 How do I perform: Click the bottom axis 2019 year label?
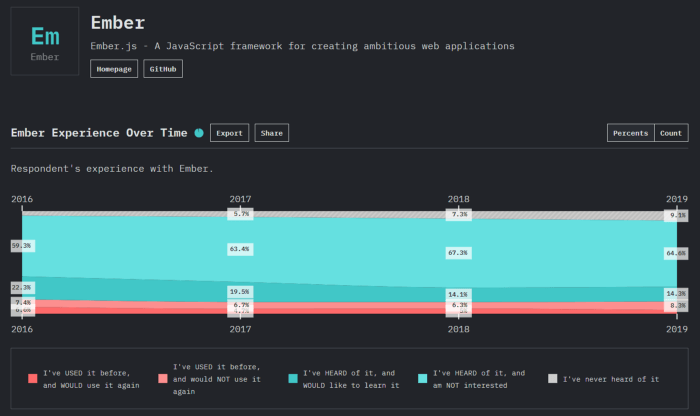coord(677,329)
